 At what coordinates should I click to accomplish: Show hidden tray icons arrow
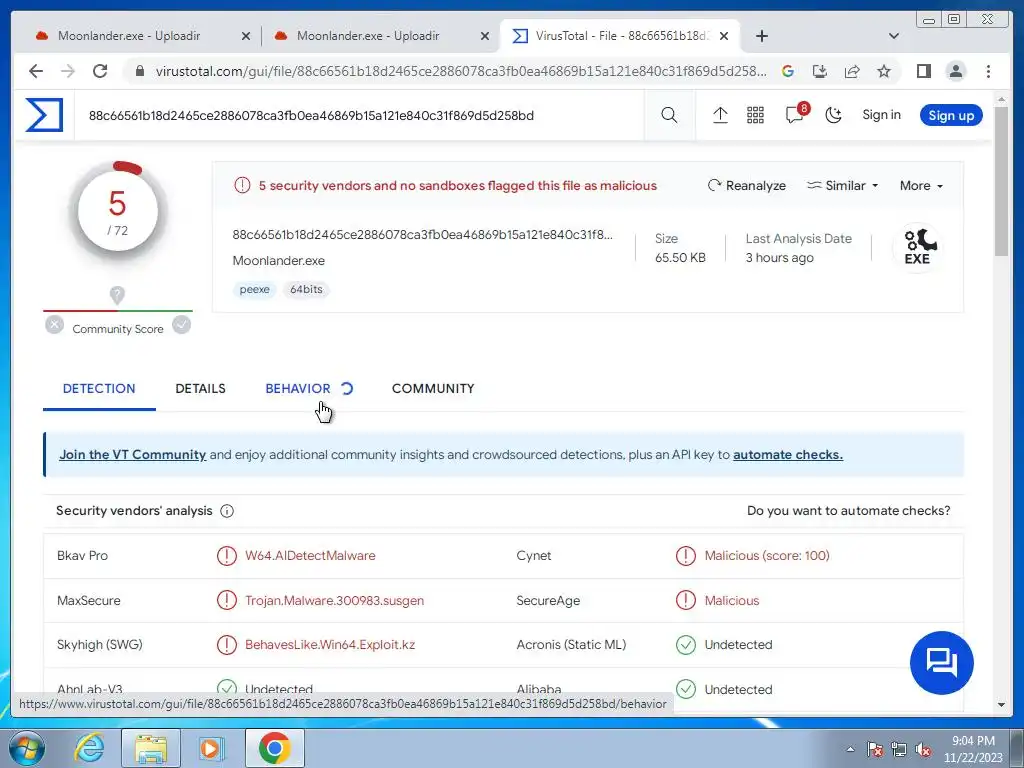pos(850,749)
